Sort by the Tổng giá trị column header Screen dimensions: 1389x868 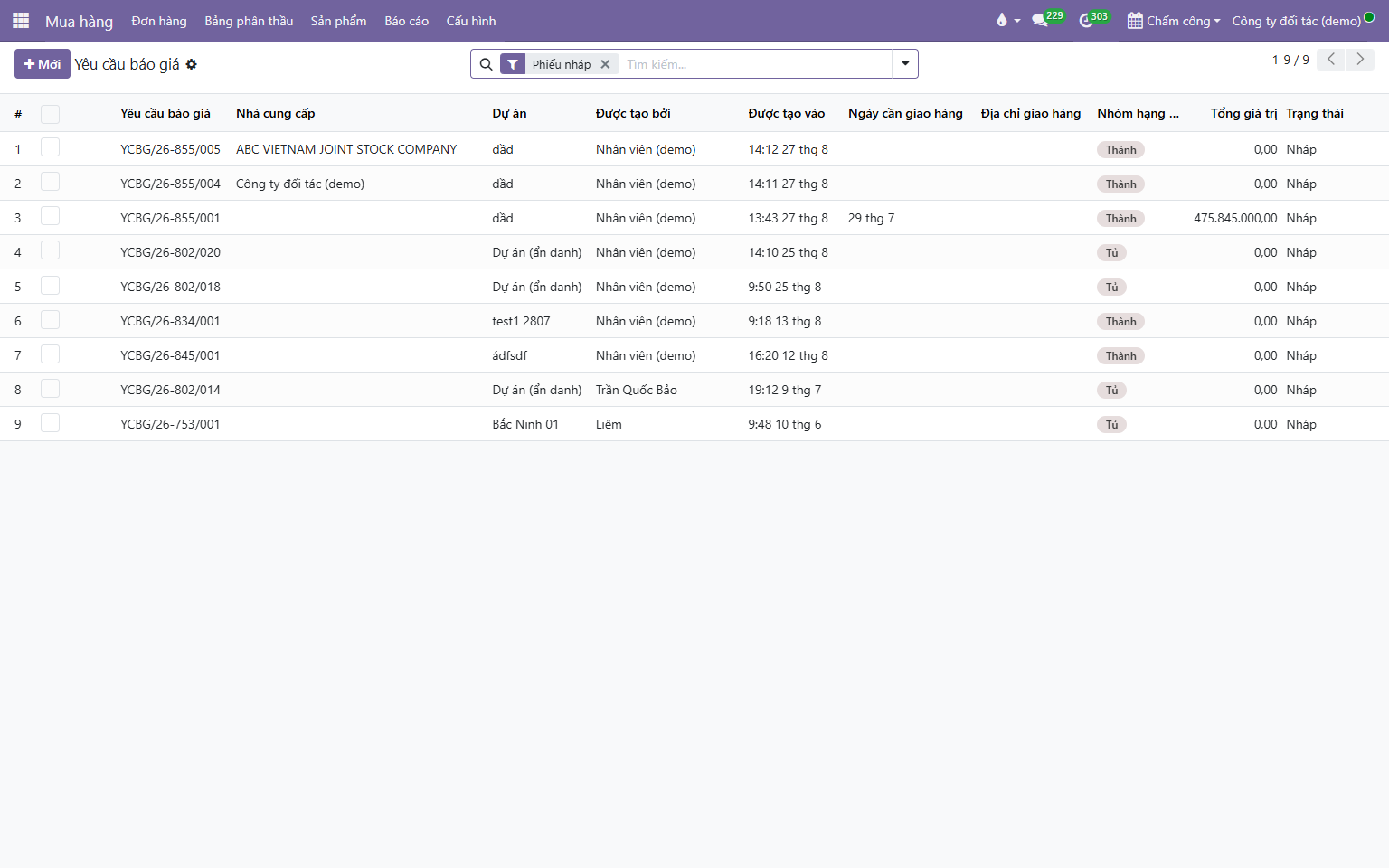point(1243,113)
